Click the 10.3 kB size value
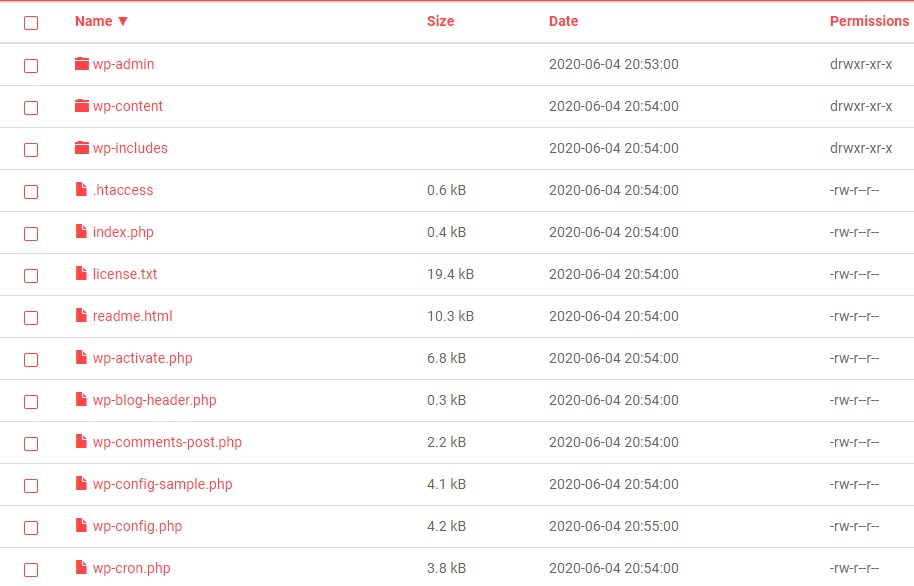Image resolution: width=914 pixels, height=586 pixels. click(450, 316)
